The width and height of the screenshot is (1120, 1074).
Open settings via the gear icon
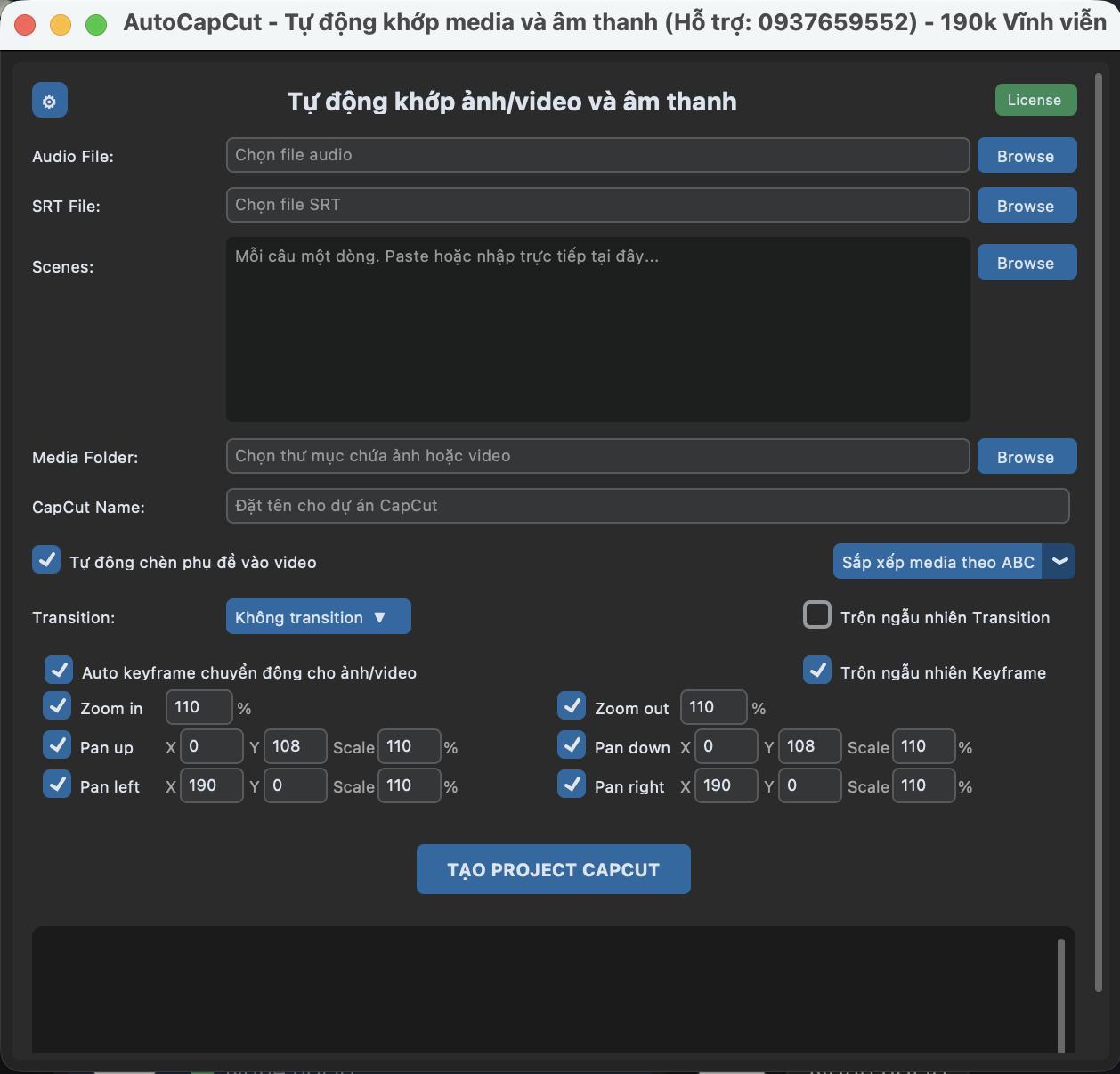(50, 101)
